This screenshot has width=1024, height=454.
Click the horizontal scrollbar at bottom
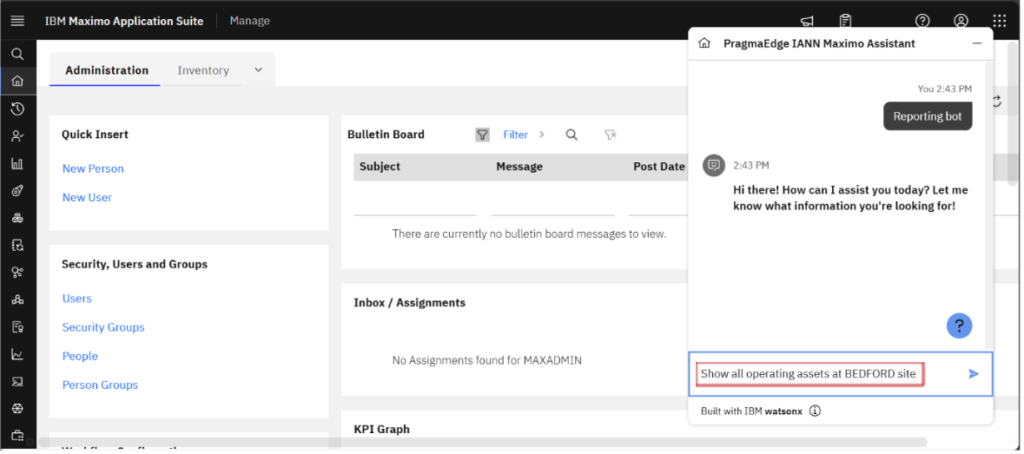[483, 442]
